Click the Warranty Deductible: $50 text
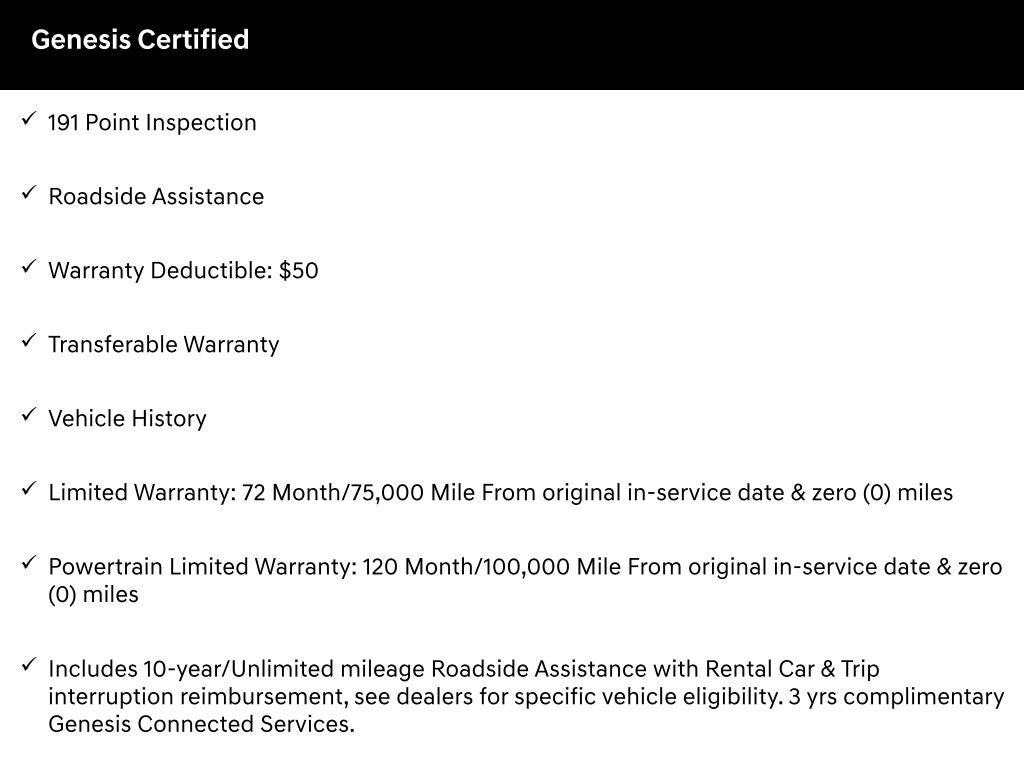The height and width of the screenshot is (768, 1024). pyautogui.click(x=183, y=271)
